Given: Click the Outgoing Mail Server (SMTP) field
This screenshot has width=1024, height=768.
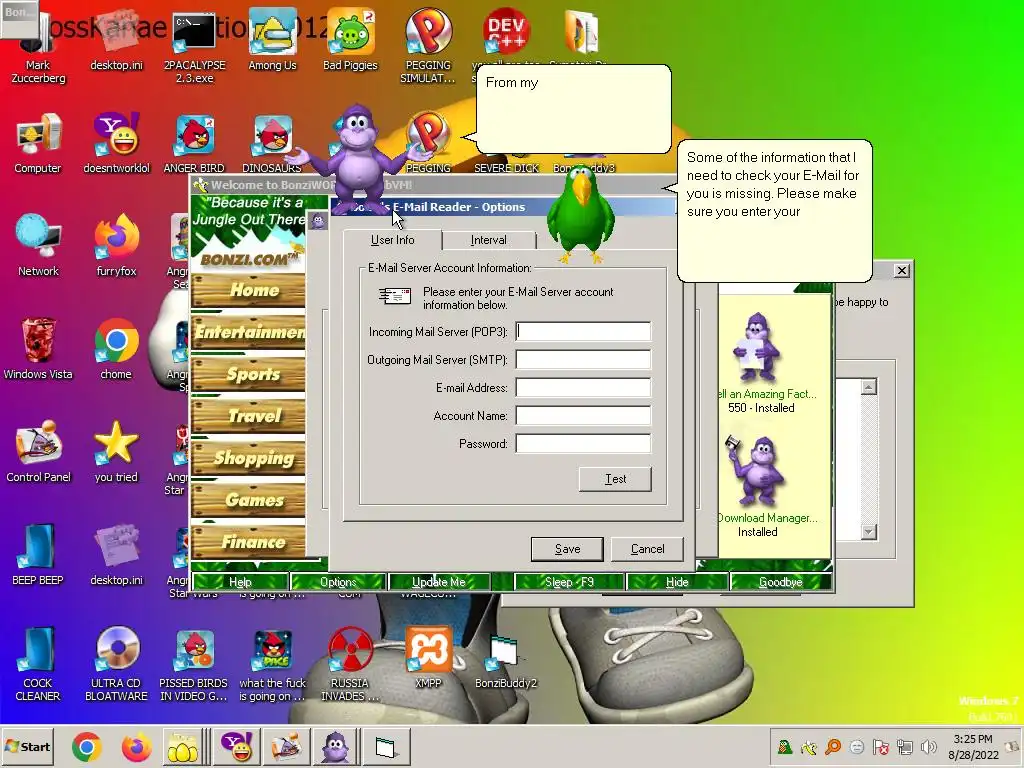Looking at the screenshot, I should [x=583, y=359].
